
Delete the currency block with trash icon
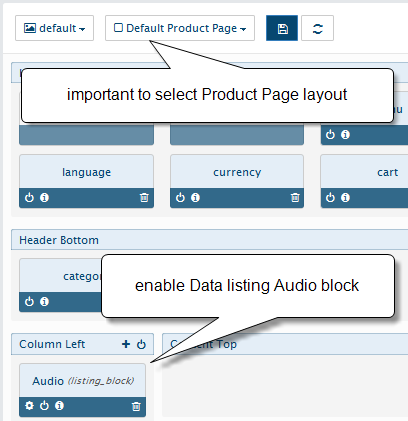(295, 198)
